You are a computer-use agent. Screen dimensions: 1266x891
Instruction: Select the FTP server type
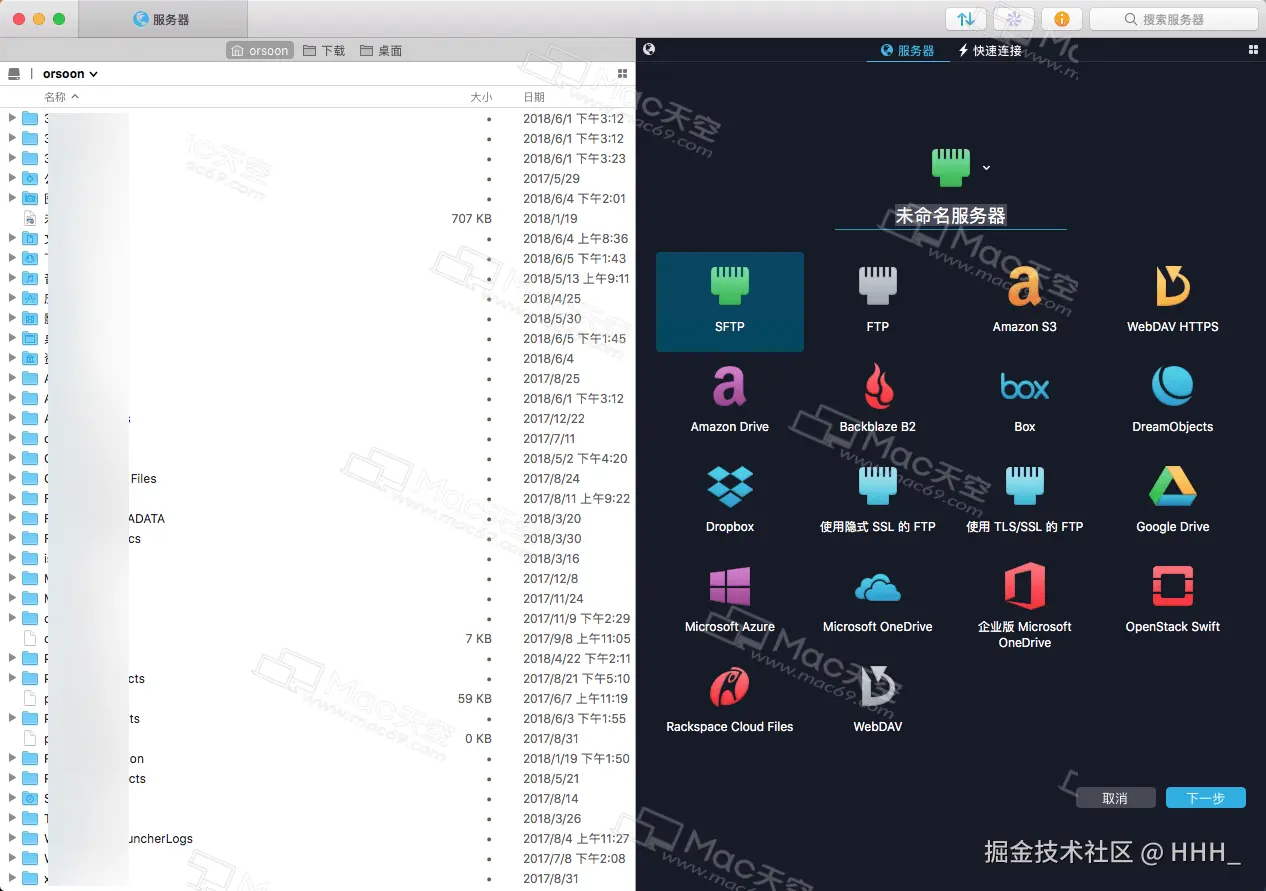pyautogui.click(x=877, y=301)
